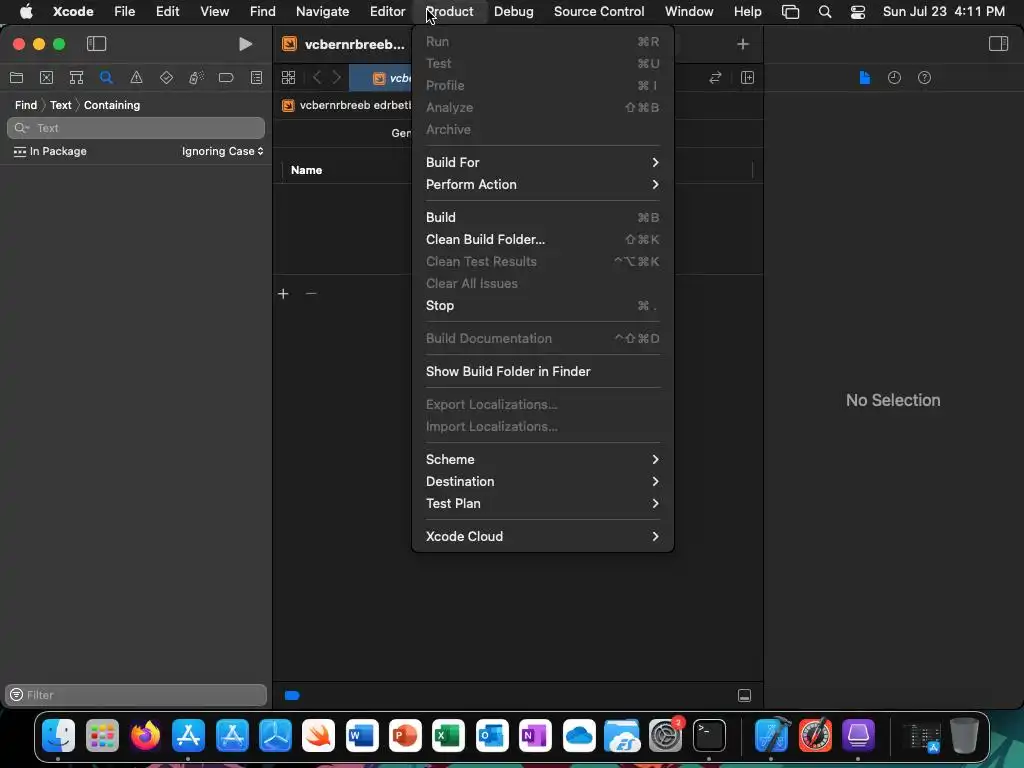1024x768 pixels.
Task: Open the In Package search scope selector
Action: [50, 152]
